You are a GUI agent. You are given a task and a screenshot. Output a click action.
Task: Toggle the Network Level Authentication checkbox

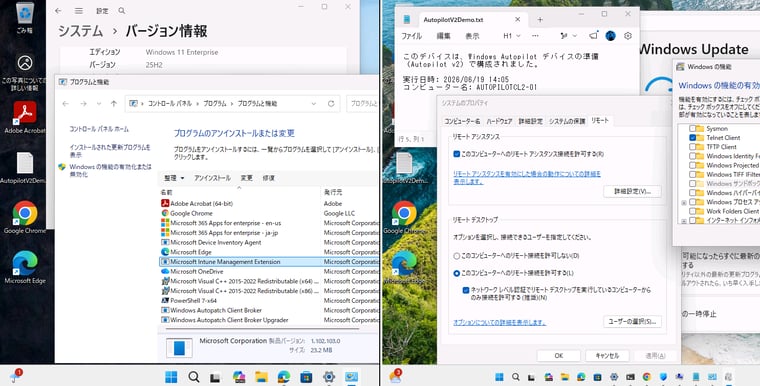point(466,290)
